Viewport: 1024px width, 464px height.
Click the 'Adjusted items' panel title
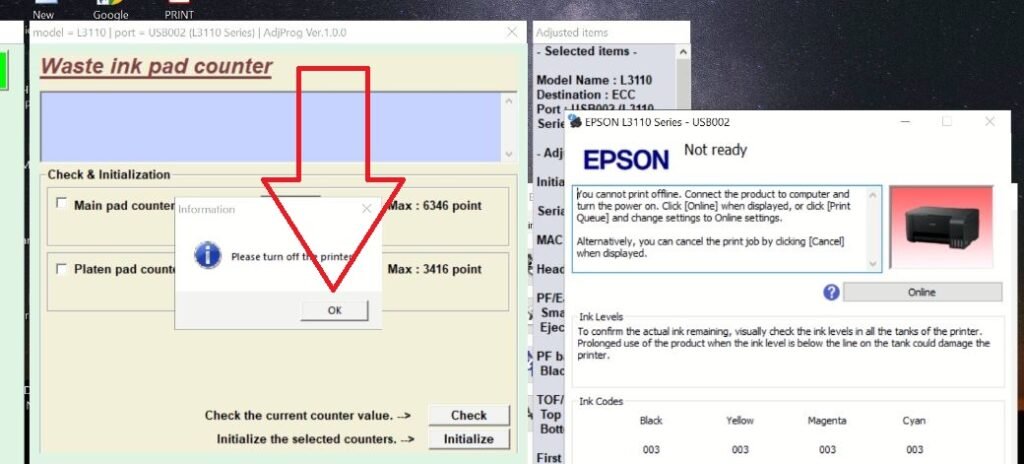click(x=572, y=33)
